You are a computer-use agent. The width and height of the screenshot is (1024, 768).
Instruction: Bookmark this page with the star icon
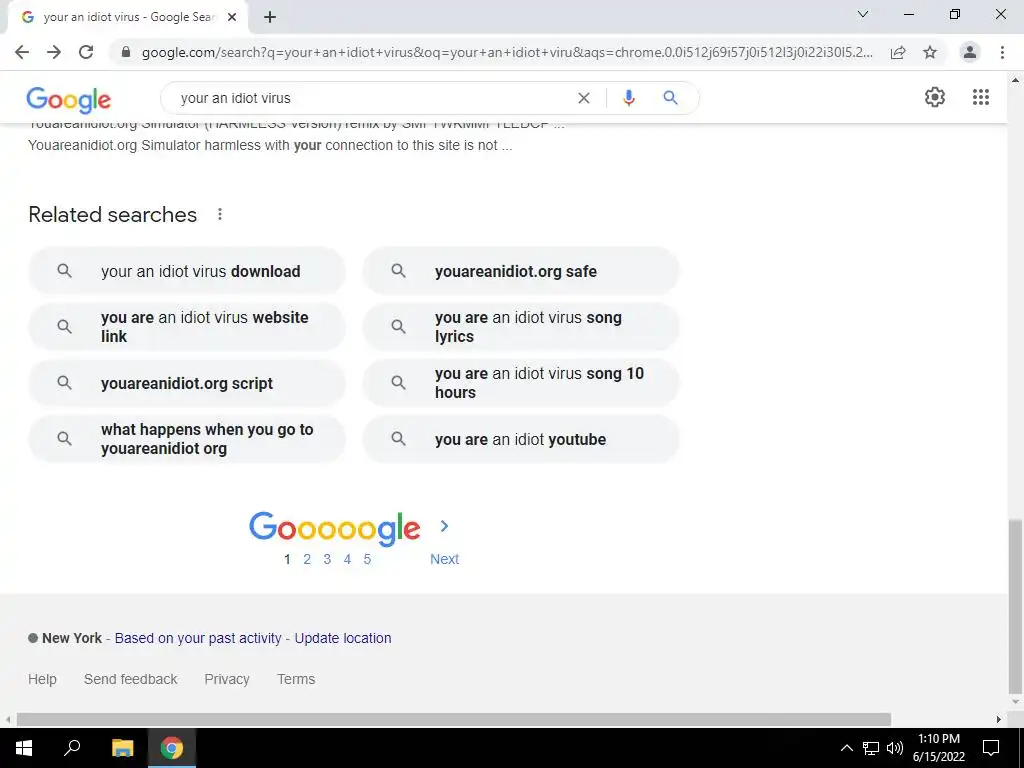930,52
